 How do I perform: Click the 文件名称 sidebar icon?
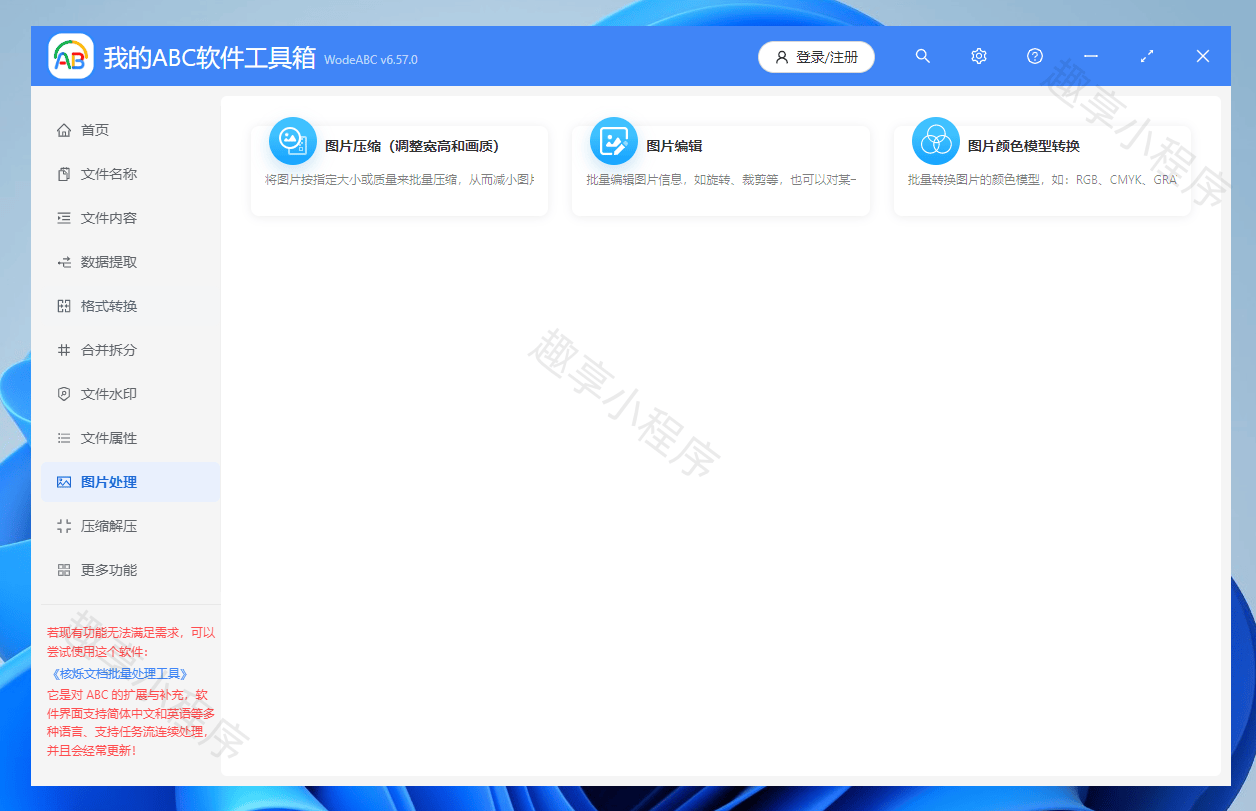click(x=64, y=174)
